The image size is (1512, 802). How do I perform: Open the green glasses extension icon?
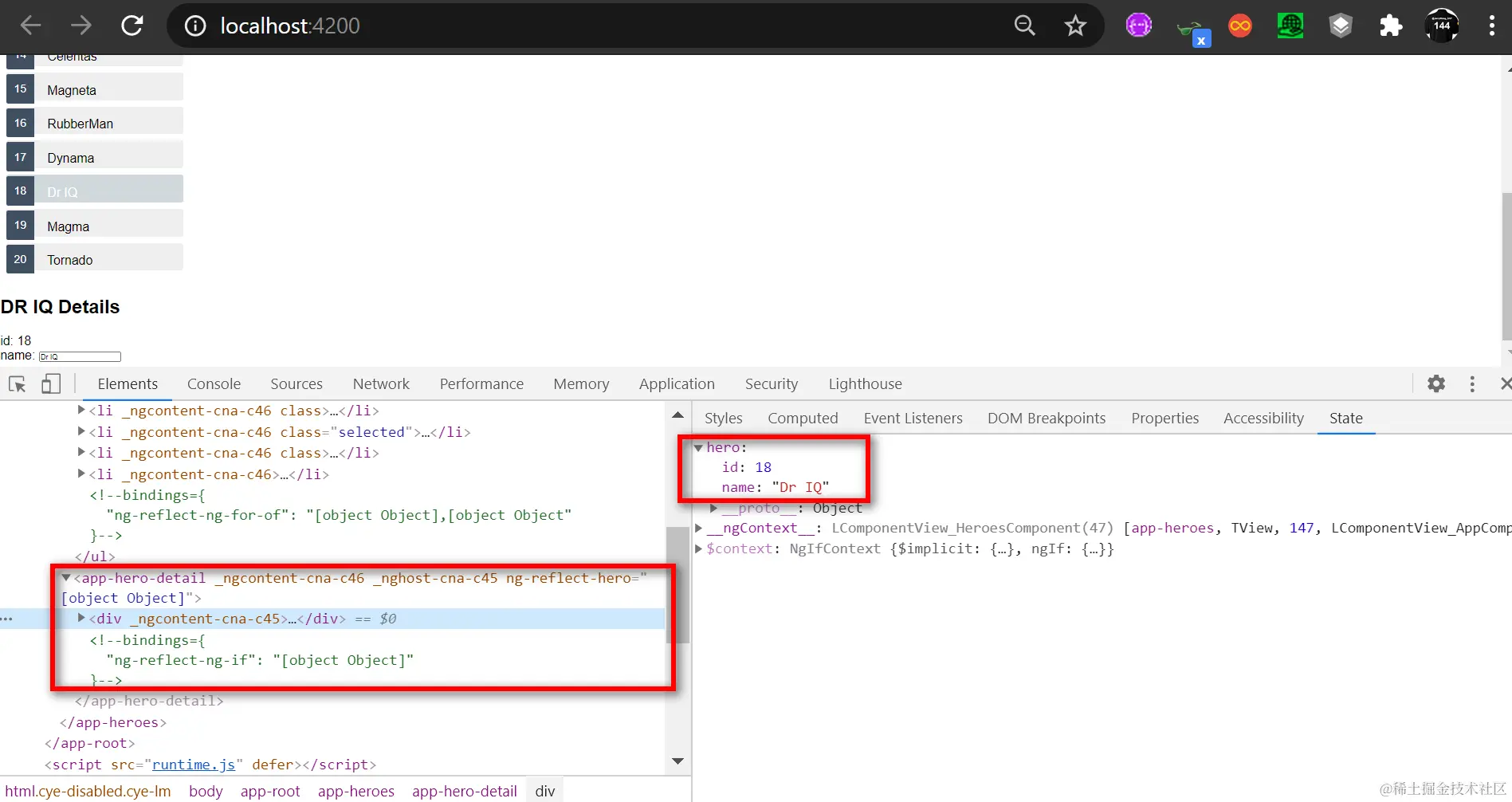1192,30
